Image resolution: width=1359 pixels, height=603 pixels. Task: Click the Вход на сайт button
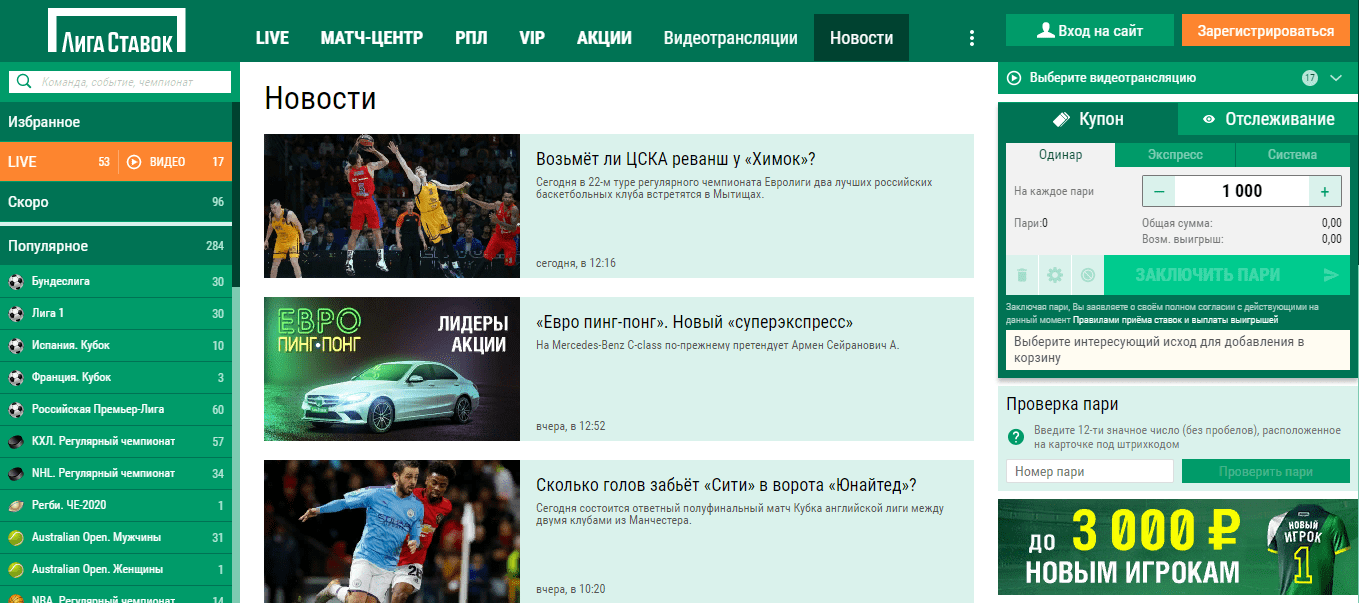pos(1089,31)
